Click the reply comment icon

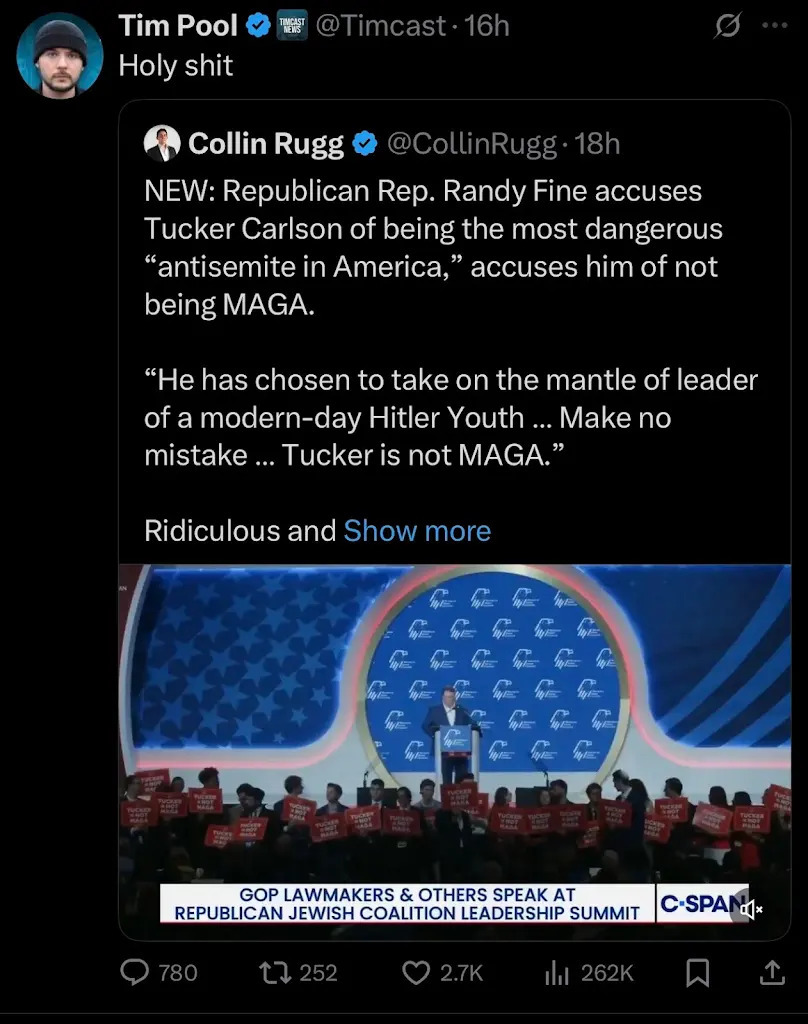(x=134, y=972)
